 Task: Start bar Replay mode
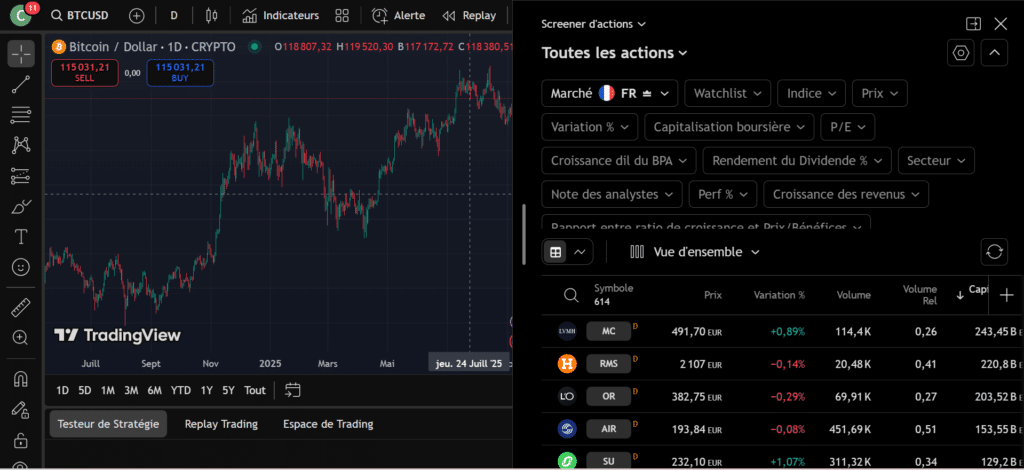click(469, 16)
